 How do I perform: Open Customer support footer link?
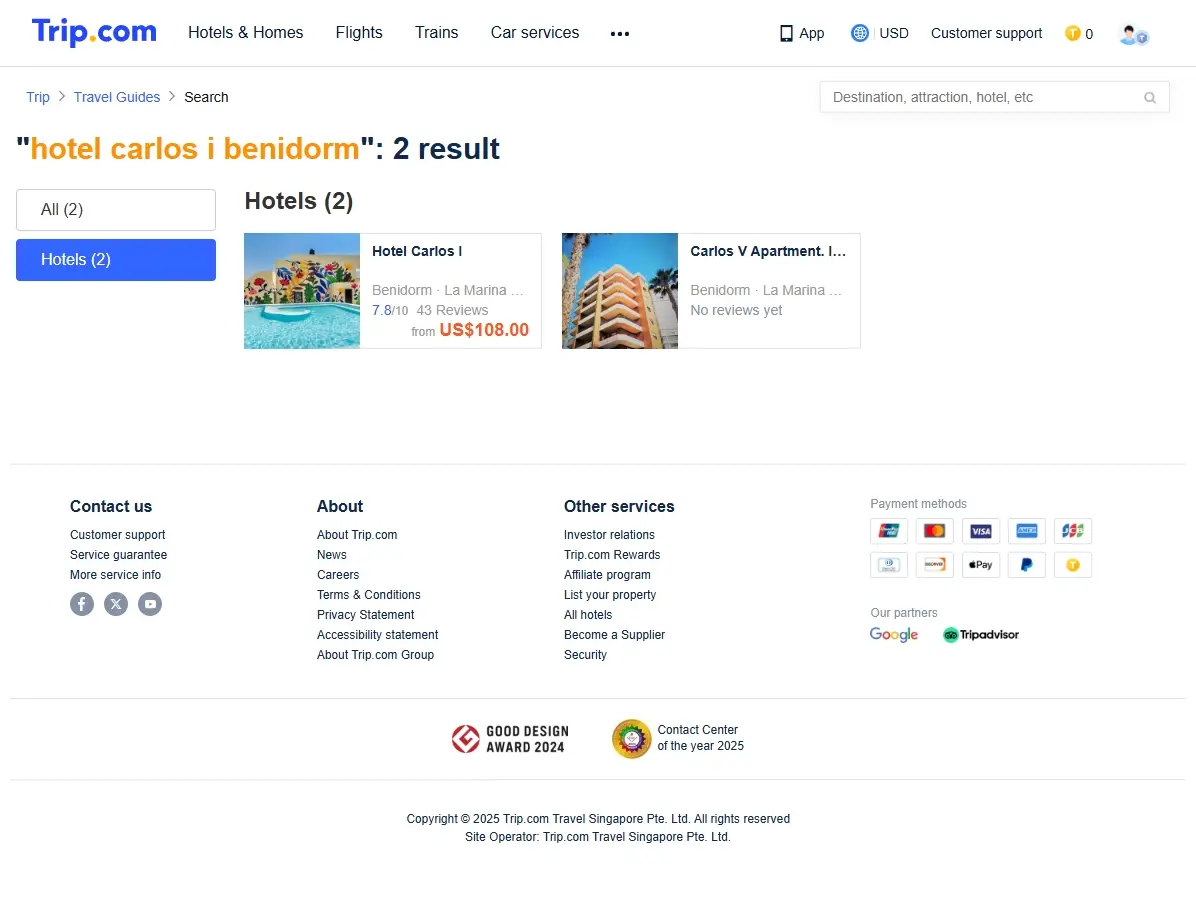click(117, 535)
